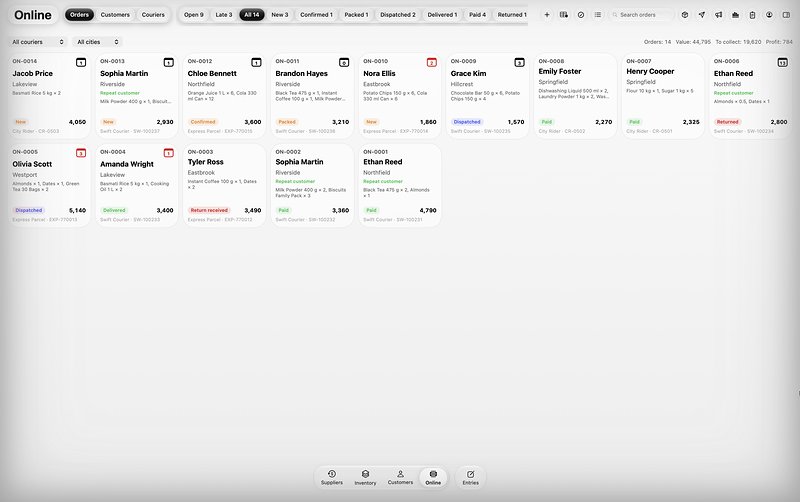Click calendar badge on Chloe Bennett card

coord(256,62)
